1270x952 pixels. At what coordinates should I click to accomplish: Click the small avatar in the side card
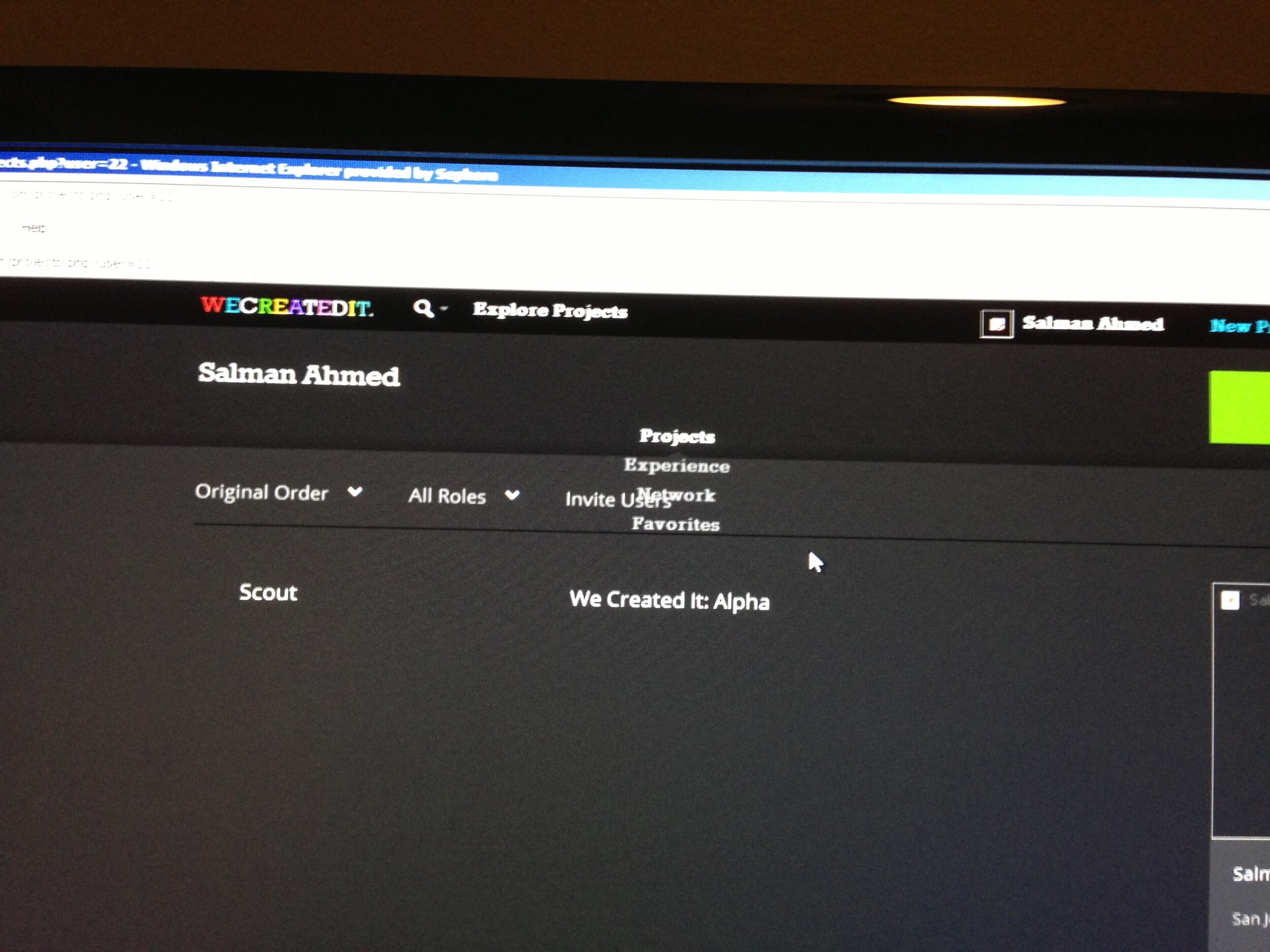[x=1230, y=600]
